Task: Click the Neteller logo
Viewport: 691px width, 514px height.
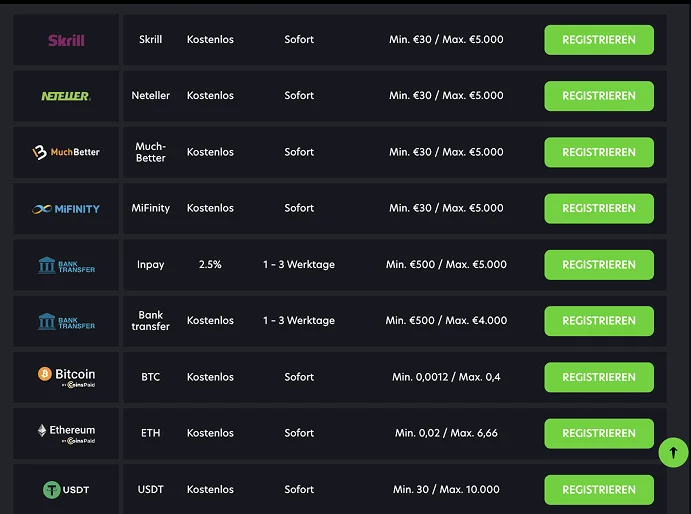Action: [66, 96]
